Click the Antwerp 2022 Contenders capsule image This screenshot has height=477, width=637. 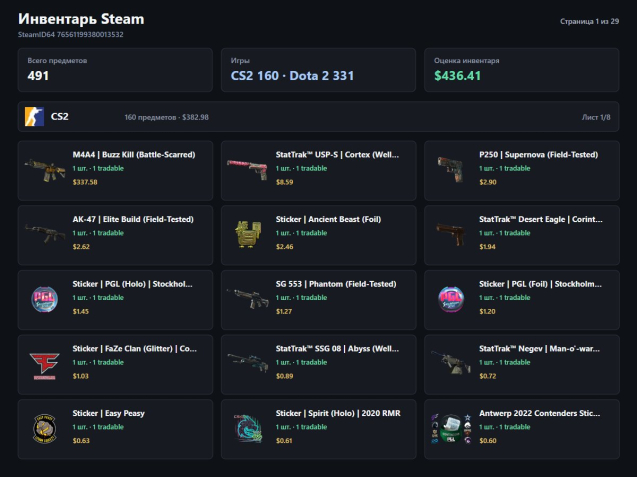pyautogui.click(x=451, y=429)
